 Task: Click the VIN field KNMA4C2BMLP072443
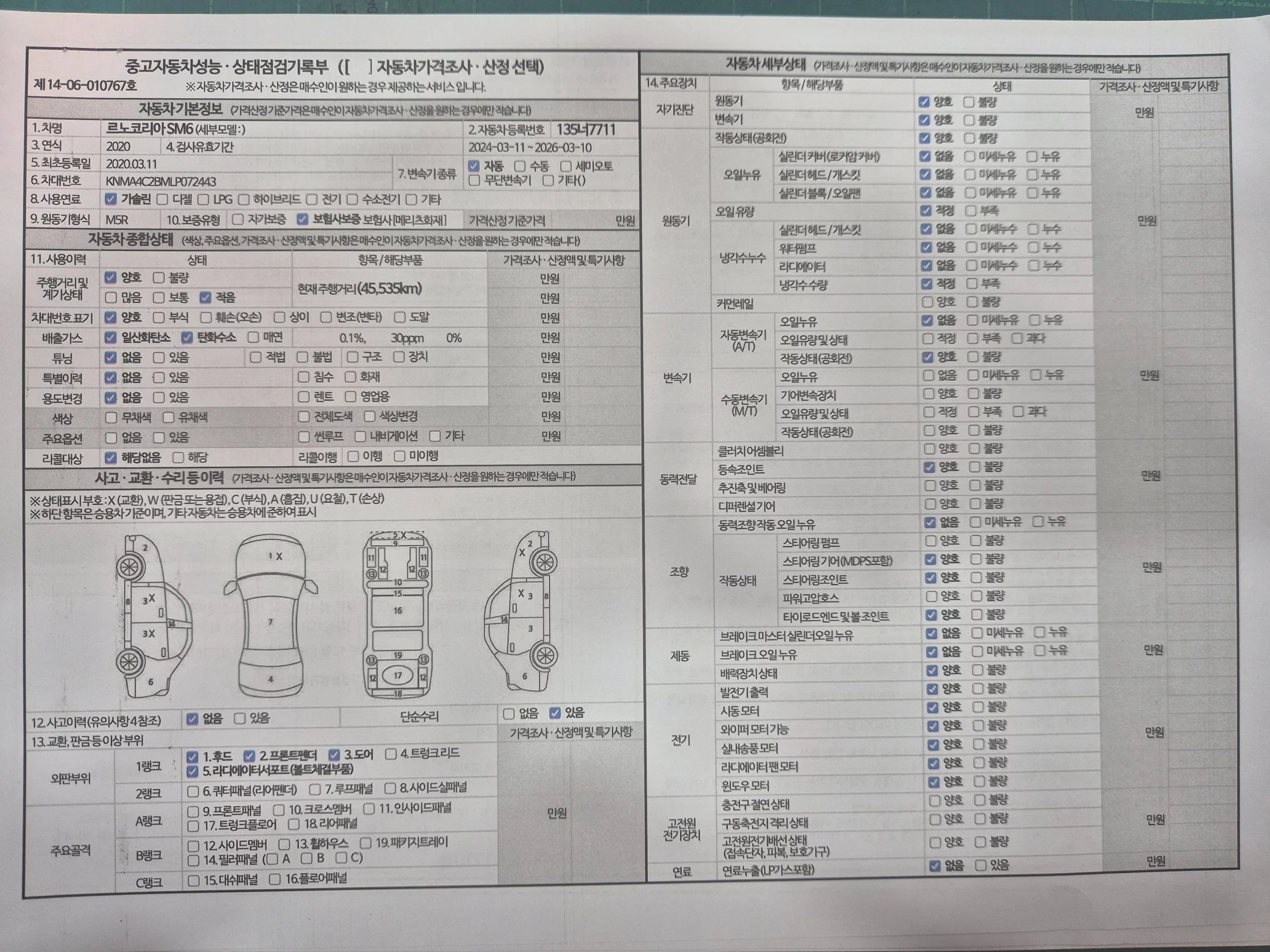tap(161, 182)
